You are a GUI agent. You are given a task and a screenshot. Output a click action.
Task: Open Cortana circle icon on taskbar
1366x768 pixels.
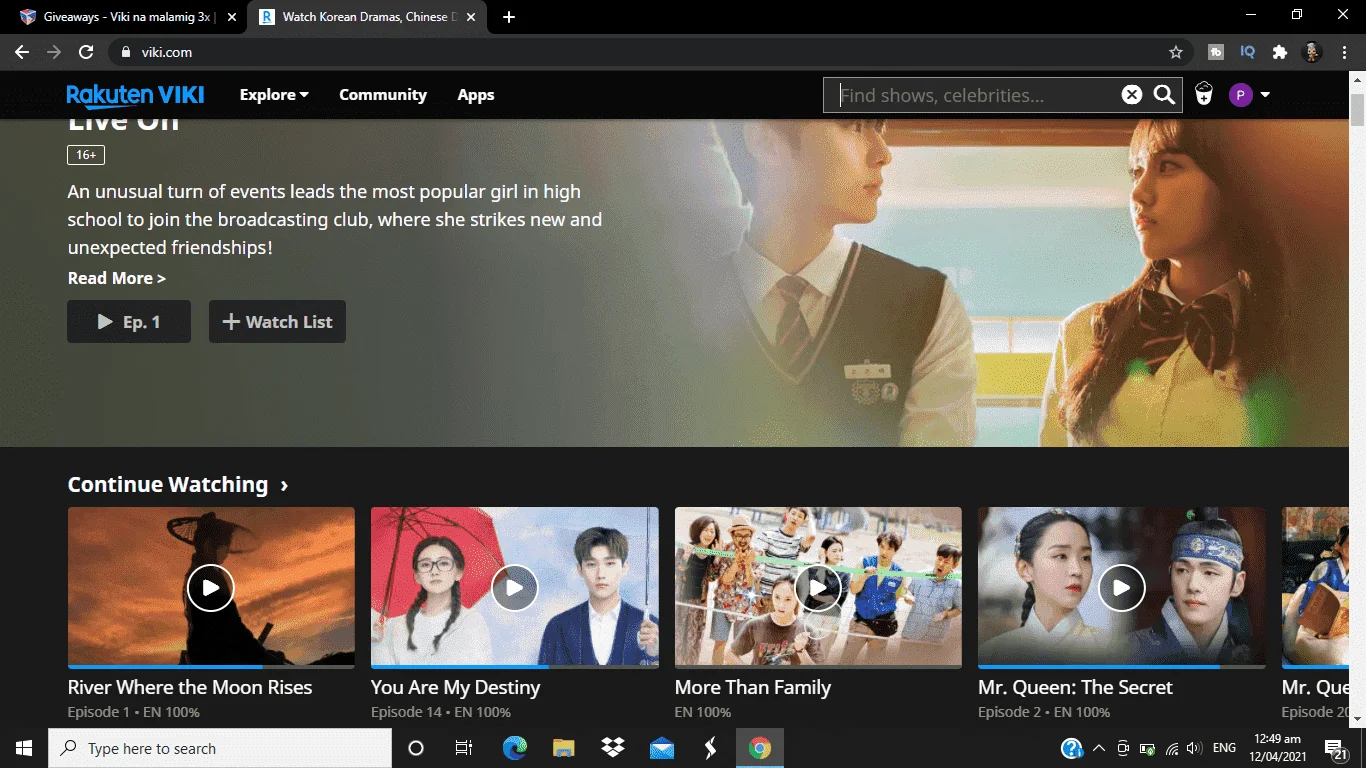[x=416, y=748]
